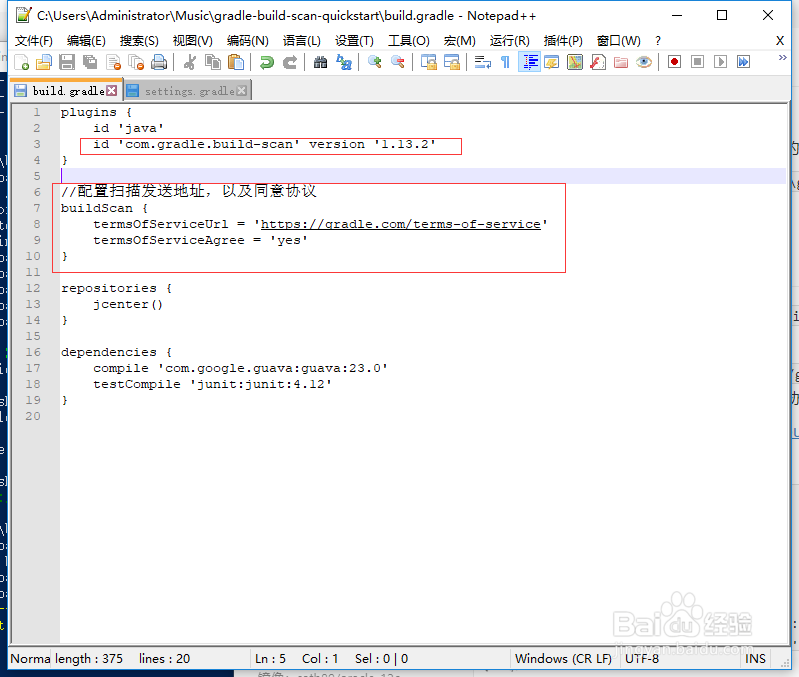The width and height of the screenshot is (799, 677).
Task: Click the 'jcenter()' text
Action: [x=128, y=305]
